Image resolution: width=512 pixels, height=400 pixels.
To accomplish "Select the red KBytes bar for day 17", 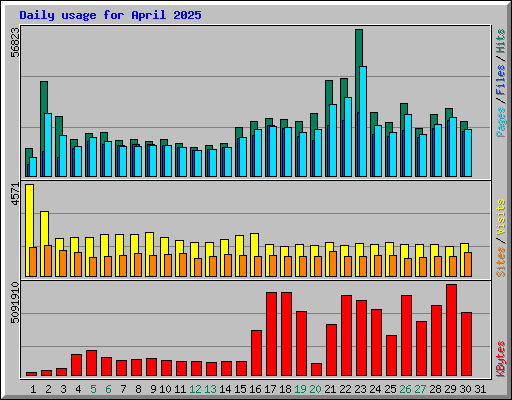I will pos(271,334).
